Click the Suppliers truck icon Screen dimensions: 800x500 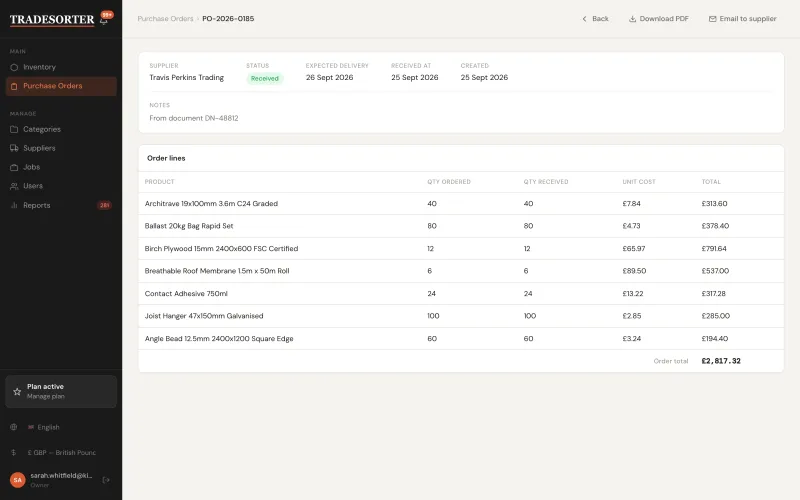(x=14, y=148)
